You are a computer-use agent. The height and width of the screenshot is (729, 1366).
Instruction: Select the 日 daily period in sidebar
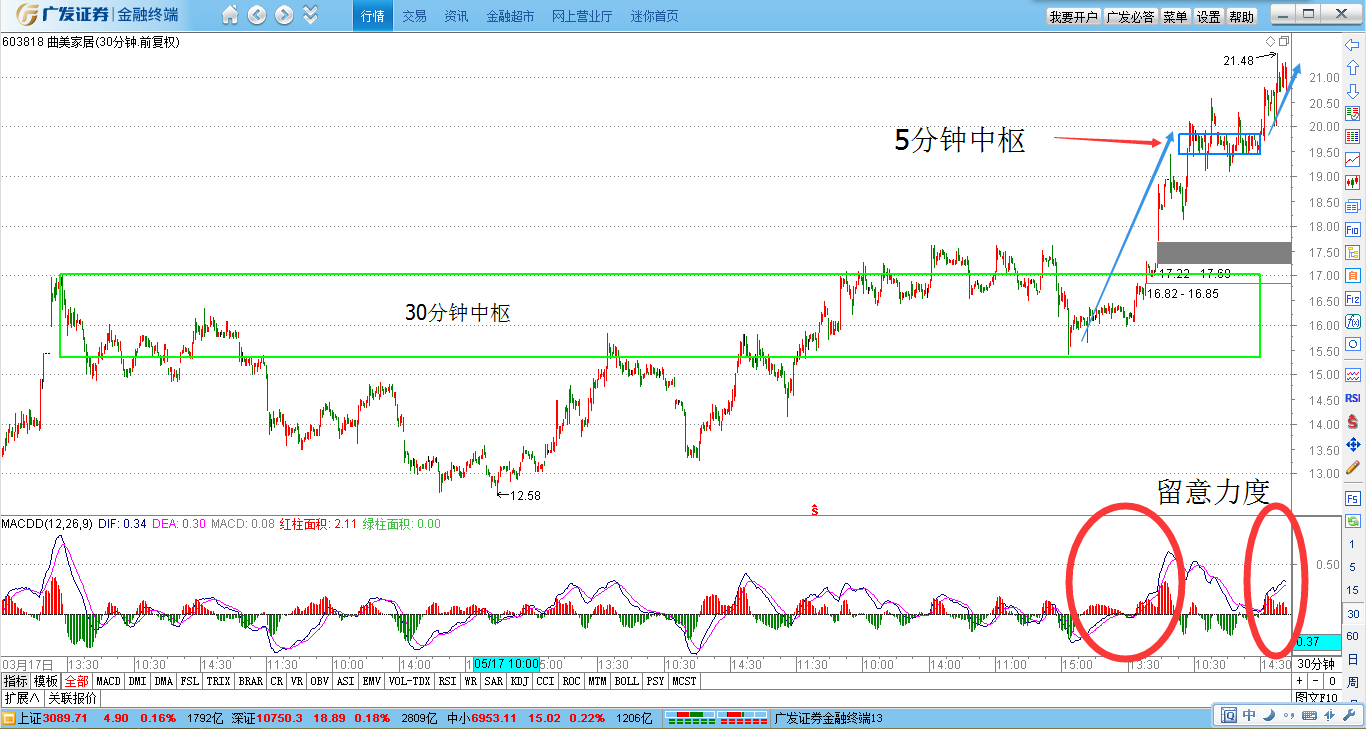(x=1353, y=659)
